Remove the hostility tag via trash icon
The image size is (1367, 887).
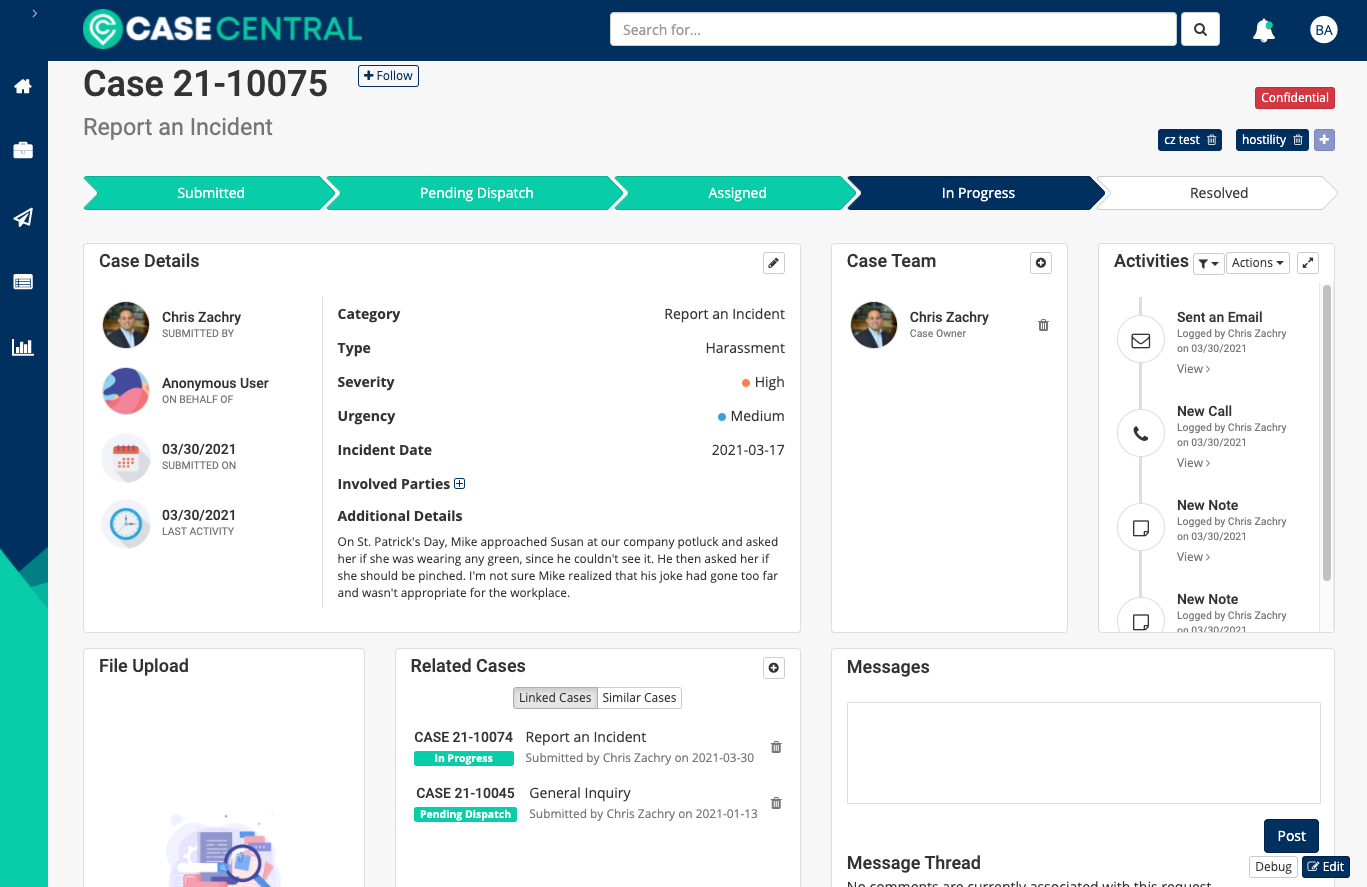[x=1298, y=140]
